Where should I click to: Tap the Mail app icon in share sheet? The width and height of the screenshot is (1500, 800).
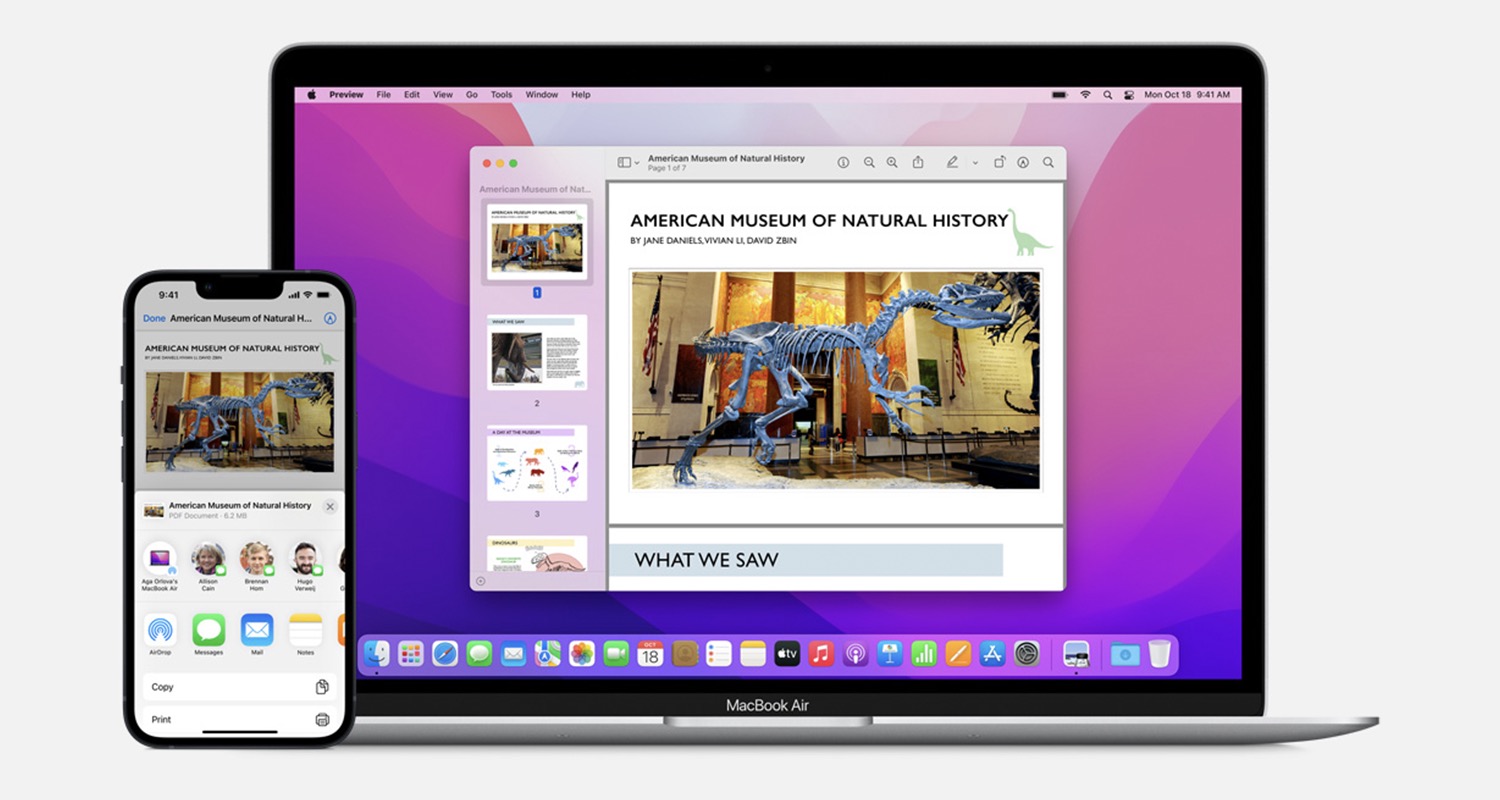[x=257, y=630]
